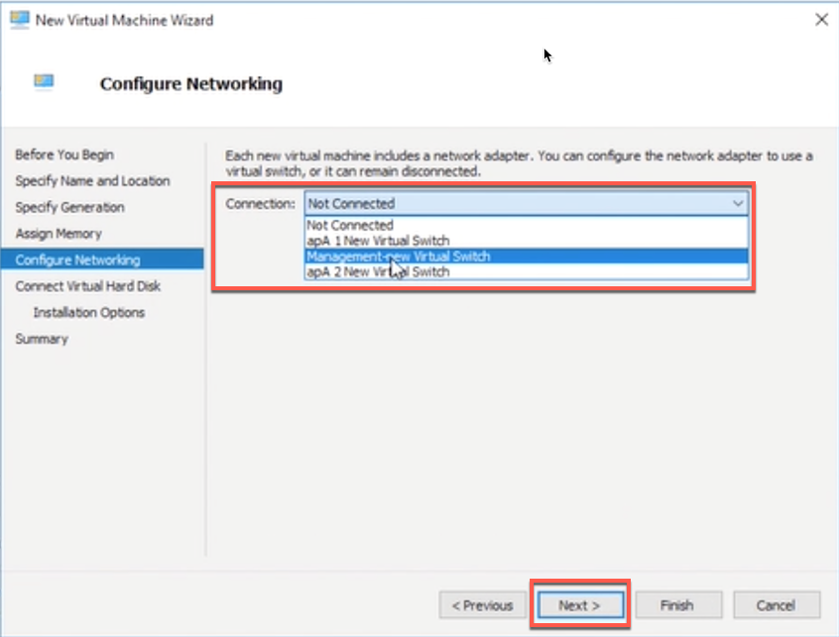
Task: Go back with the Previous button
Action: point(483,605)
